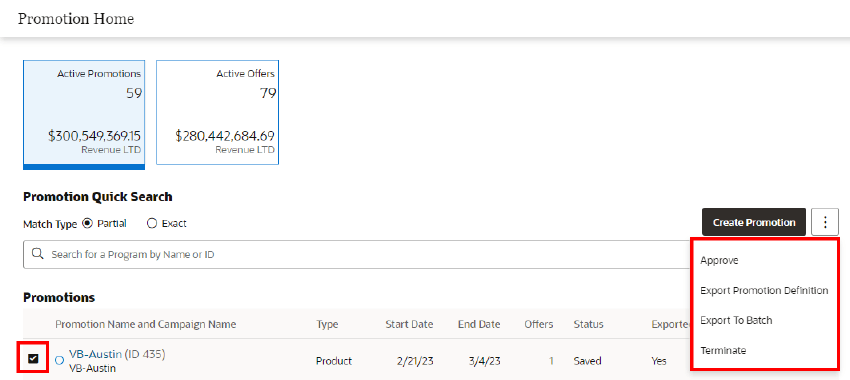Choose Terminate from the menu
Viewport: 850px width, 380px height.
coord(723,351)
